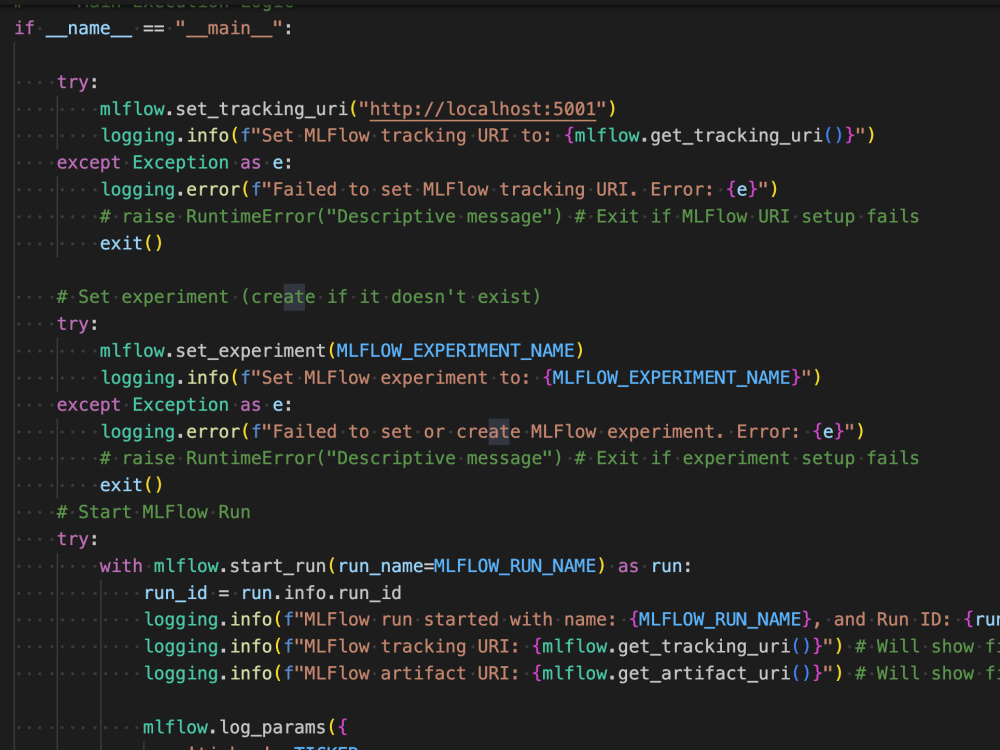This screenshot has height=750, width=1000.
Task: Click 'run_id = run.info.run_id' assignment line
Action: coord(272,593)
